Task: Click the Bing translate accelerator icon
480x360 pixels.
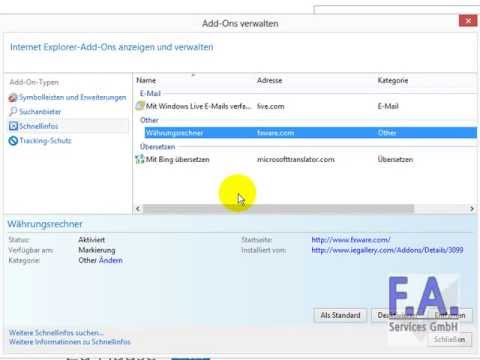Action: coord(140,159)
